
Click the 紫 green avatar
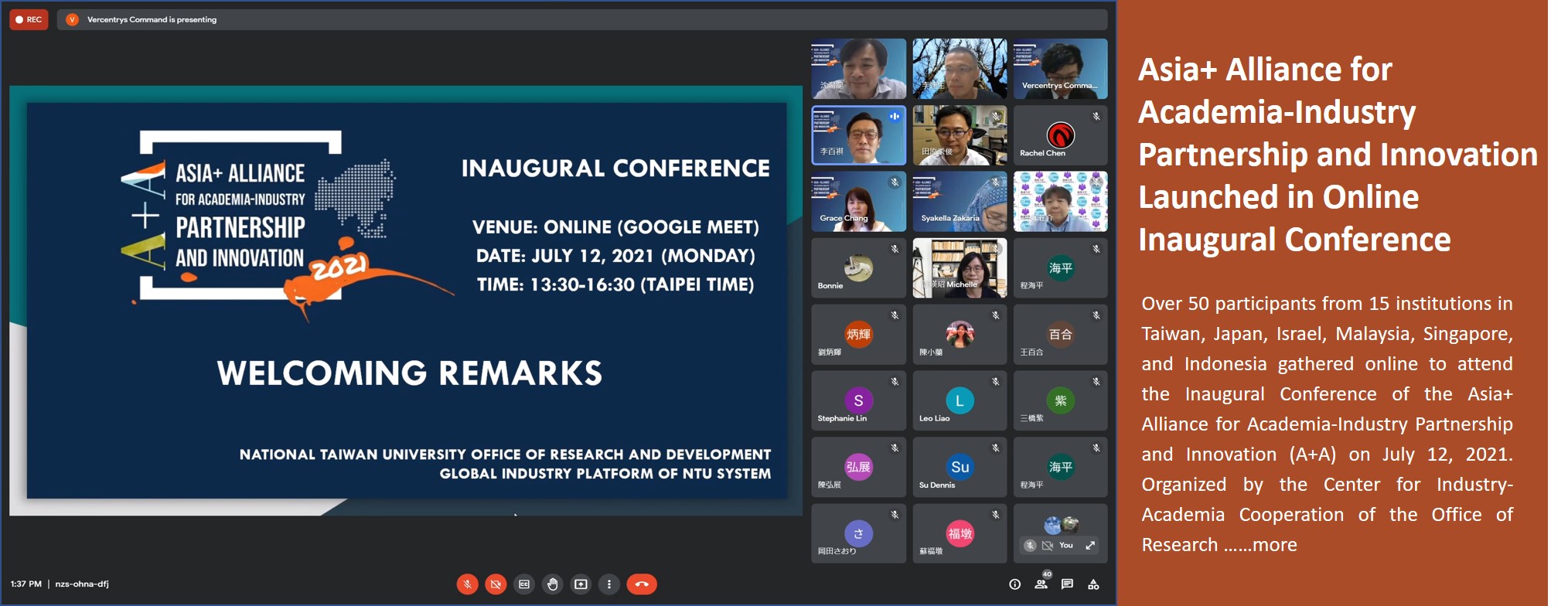point(1060,400)
